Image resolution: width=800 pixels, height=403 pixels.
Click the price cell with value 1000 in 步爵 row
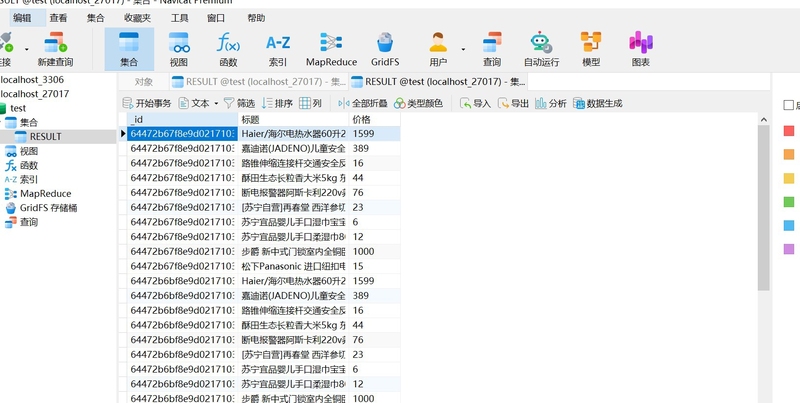point(374,251)
